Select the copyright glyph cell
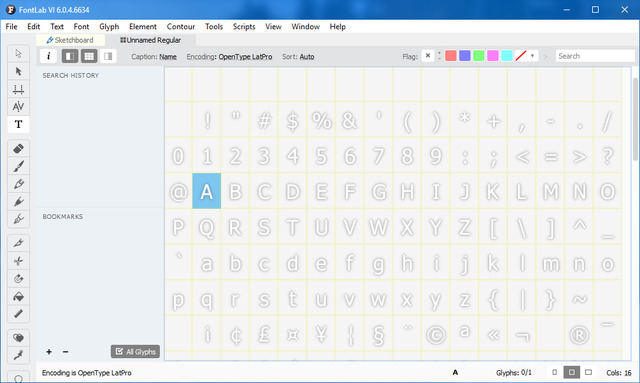640x383 pixels. pyautogui.click(x=436, y=334)
